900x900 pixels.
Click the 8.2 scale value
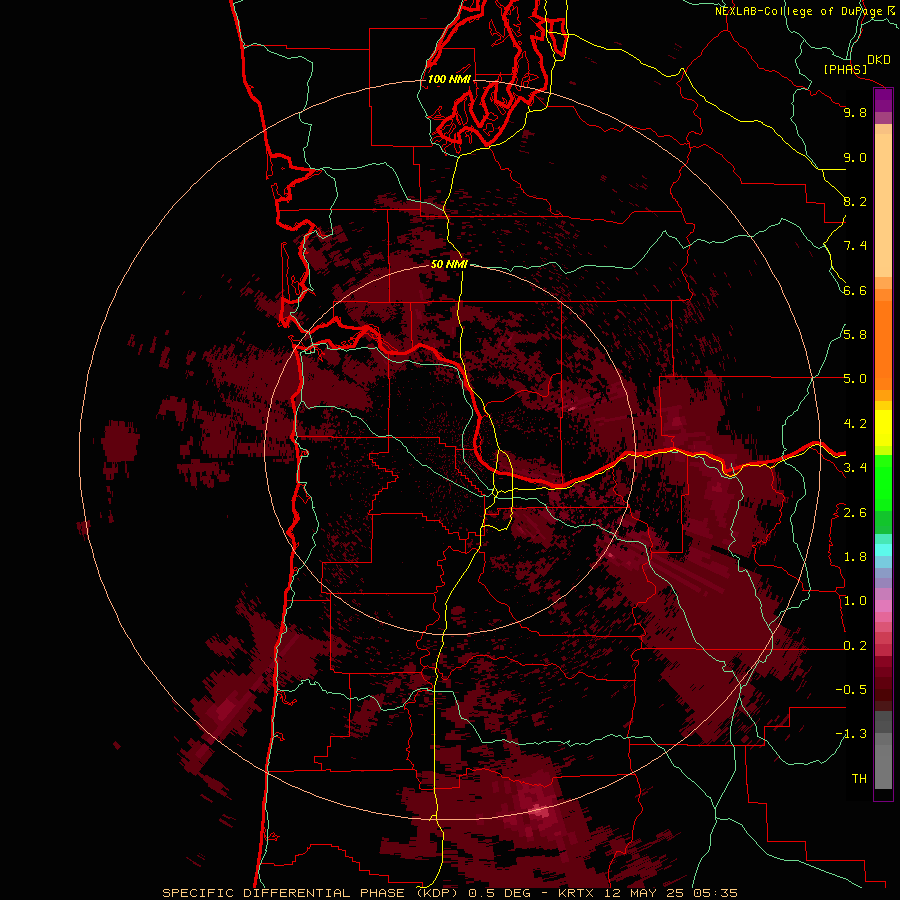pyautogui.click(x=855, y=201)
